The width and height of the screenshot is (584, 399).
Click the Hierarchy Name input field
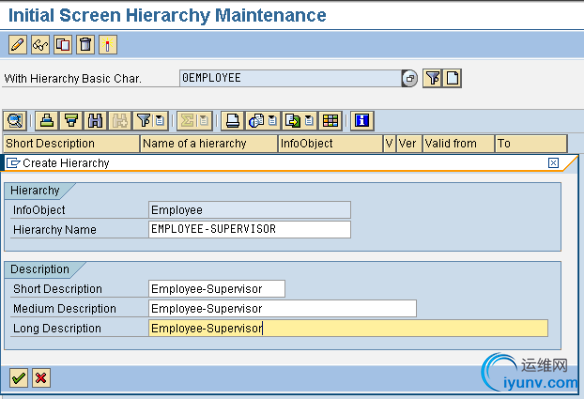[x=249, y=229]
